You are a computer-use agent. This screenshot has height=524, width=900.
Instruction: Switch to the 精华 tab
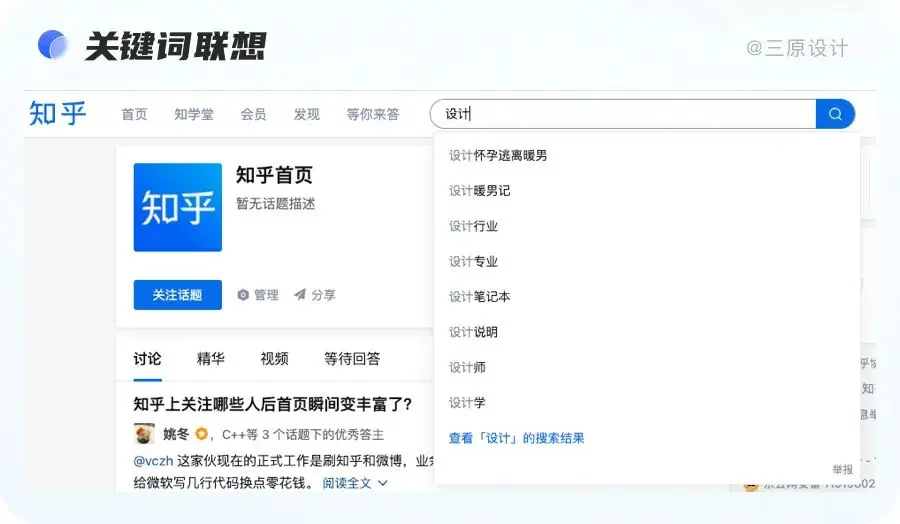click(x=211, y=358)
